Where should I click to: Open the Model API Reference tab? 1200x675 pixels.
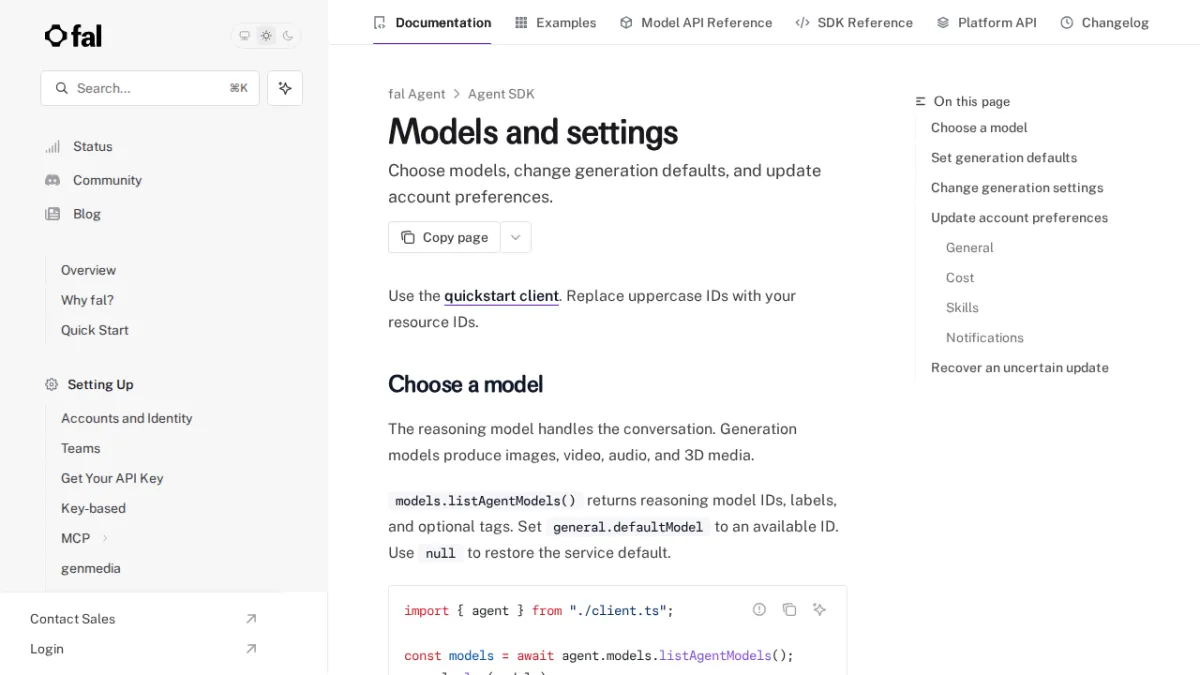(696, 22)
